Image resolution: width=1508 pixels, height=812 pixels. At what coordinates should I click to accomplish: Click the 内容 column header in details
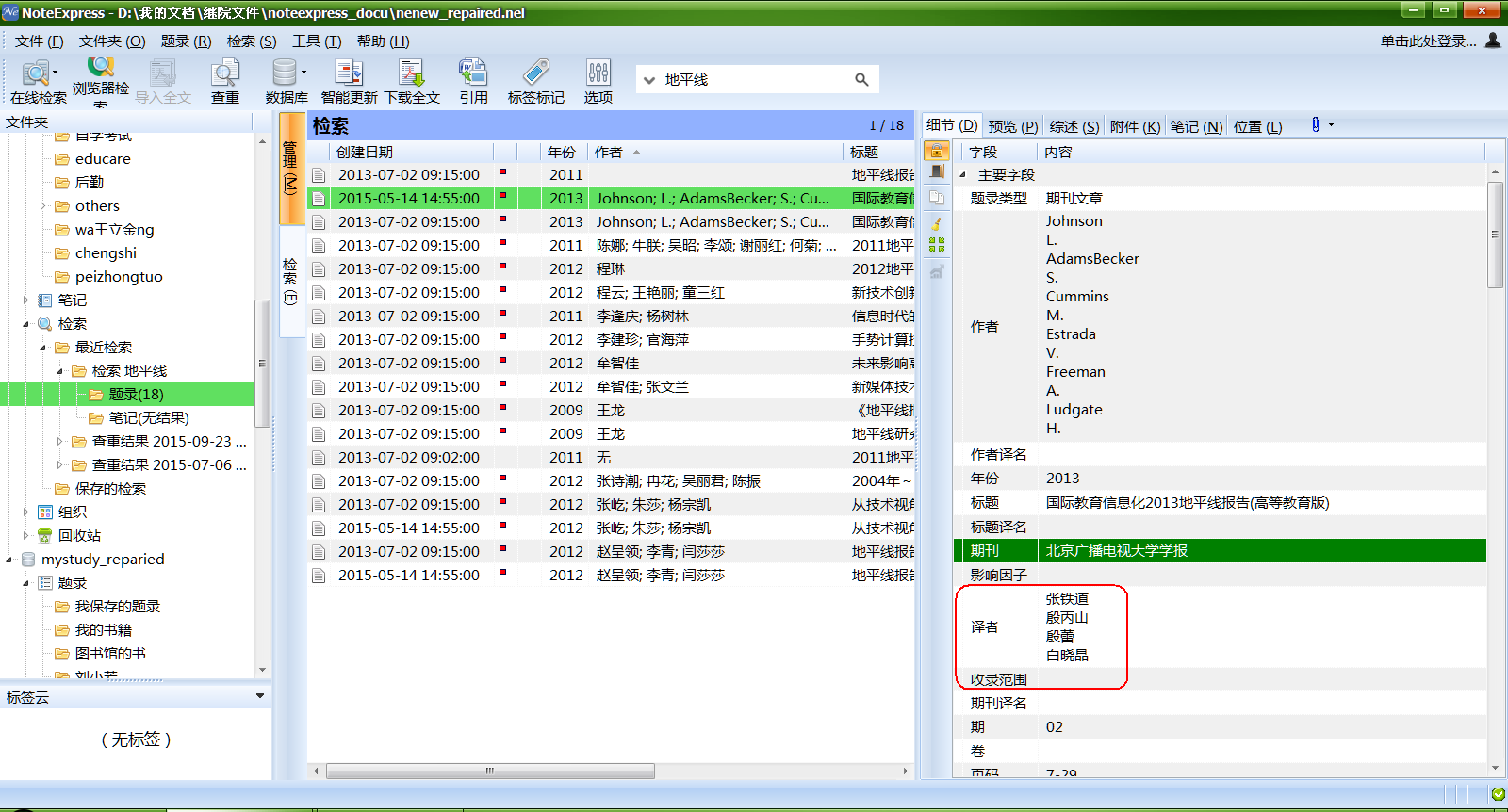click(1260, 152)
